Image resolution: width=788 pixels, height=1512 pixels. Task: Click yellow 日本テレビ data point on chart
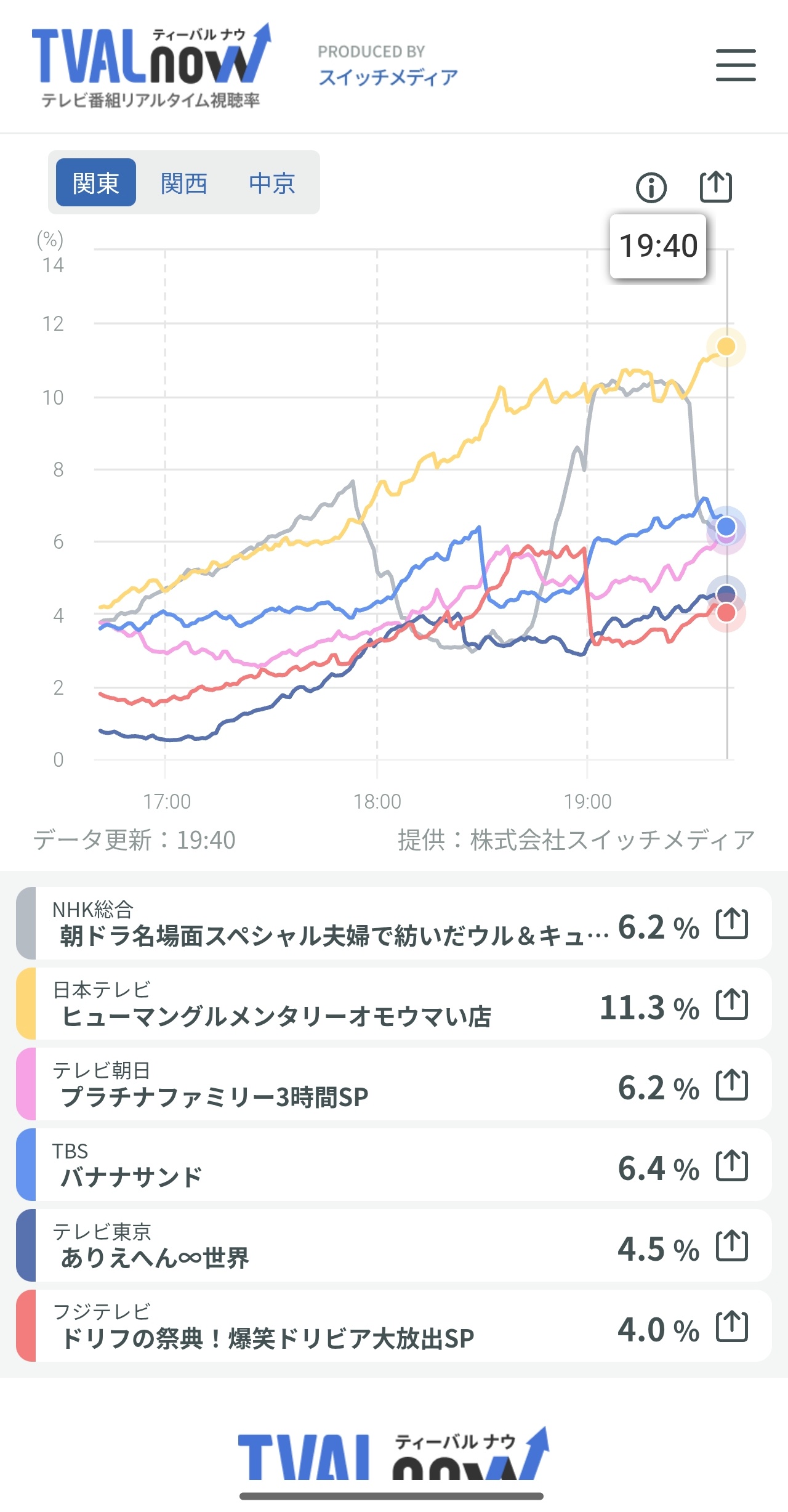(726, 347)
